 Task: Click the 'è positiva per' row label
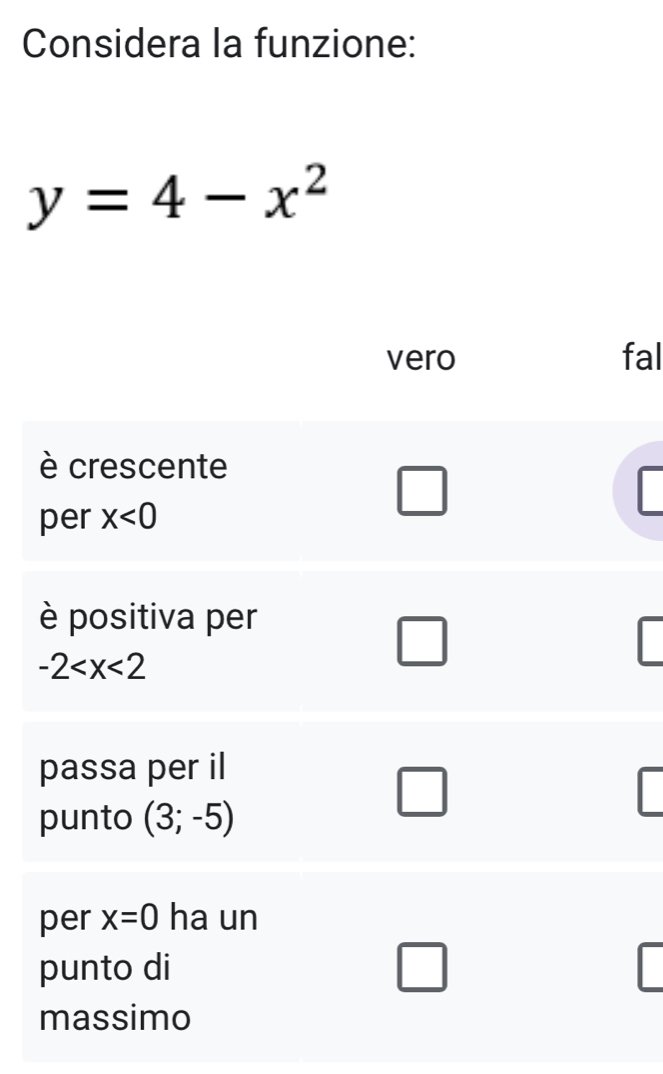point(149,617)
